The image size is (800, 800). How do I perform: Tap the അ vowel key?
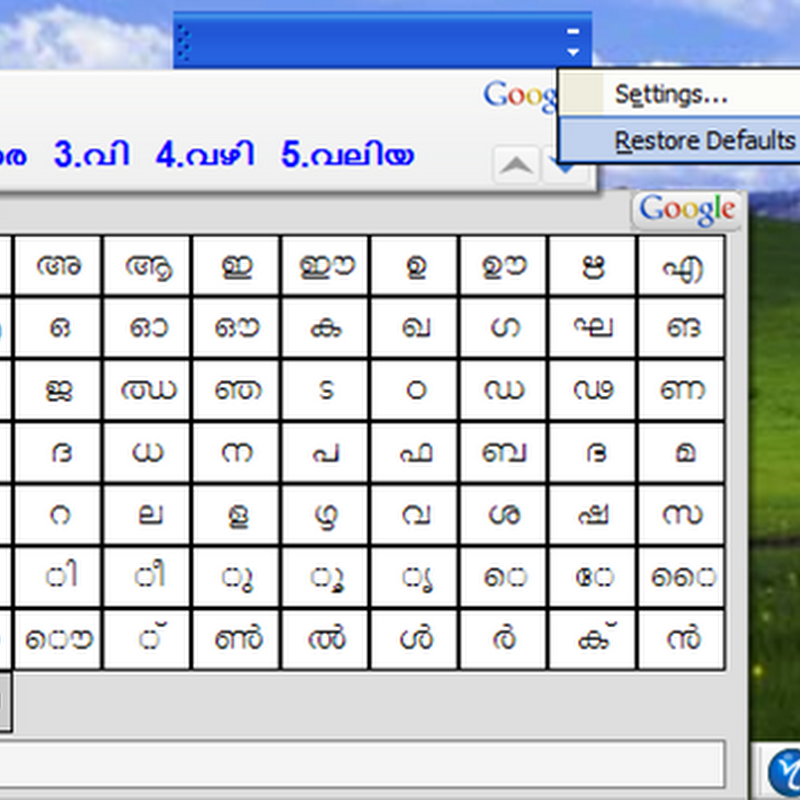(58, 265)
